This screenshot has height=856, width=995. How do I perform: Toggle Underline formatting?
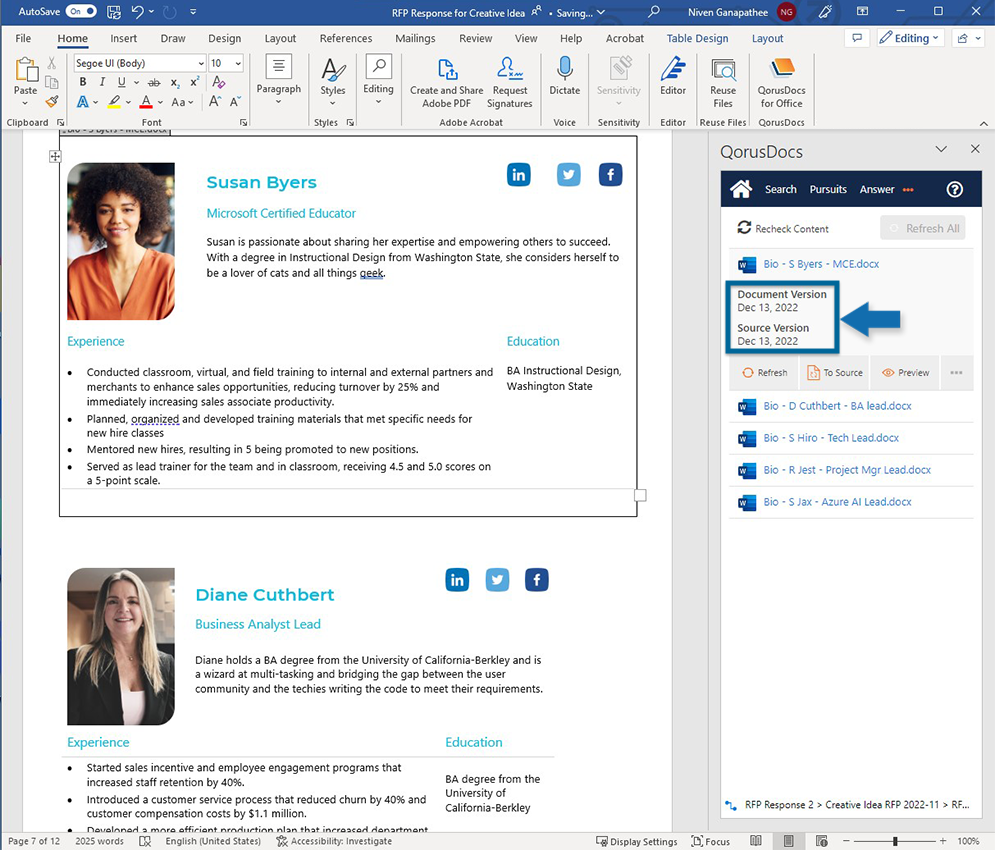pyautogui.click(x=121, y=82)
